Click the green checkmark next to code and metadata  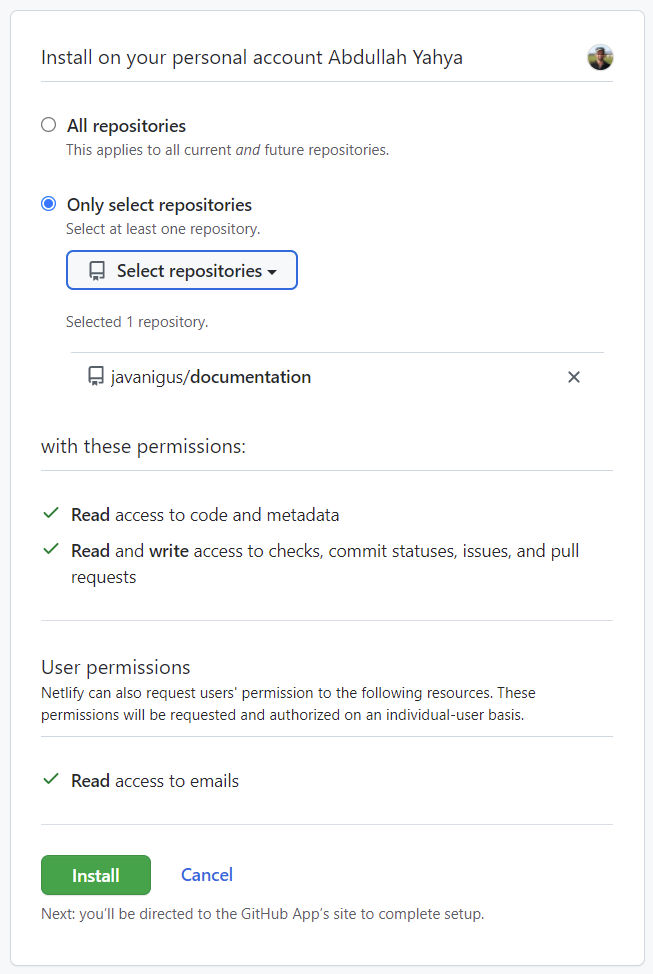click(51, 513)
